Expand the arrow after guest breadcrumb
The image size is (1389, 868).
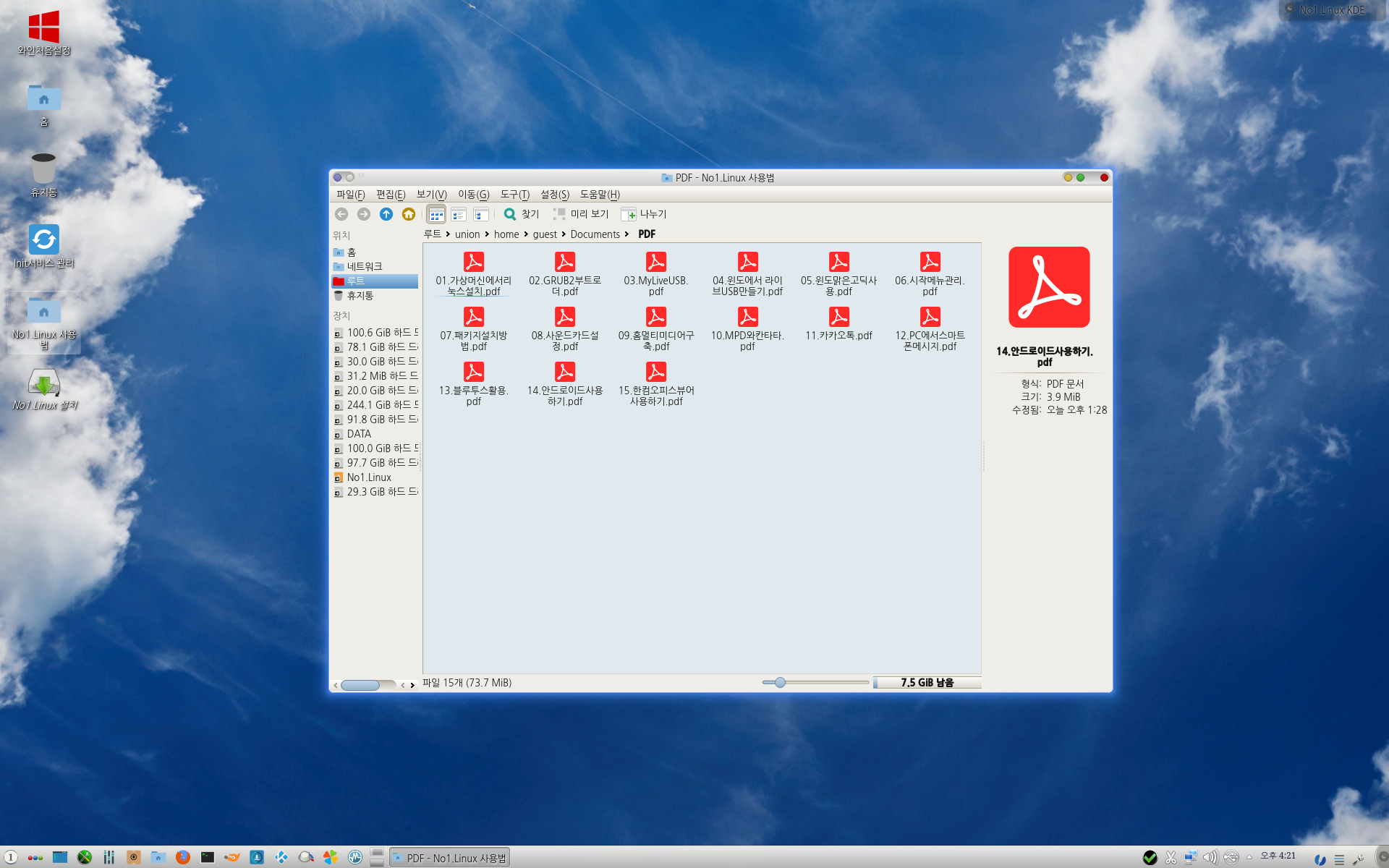[564, 234]
